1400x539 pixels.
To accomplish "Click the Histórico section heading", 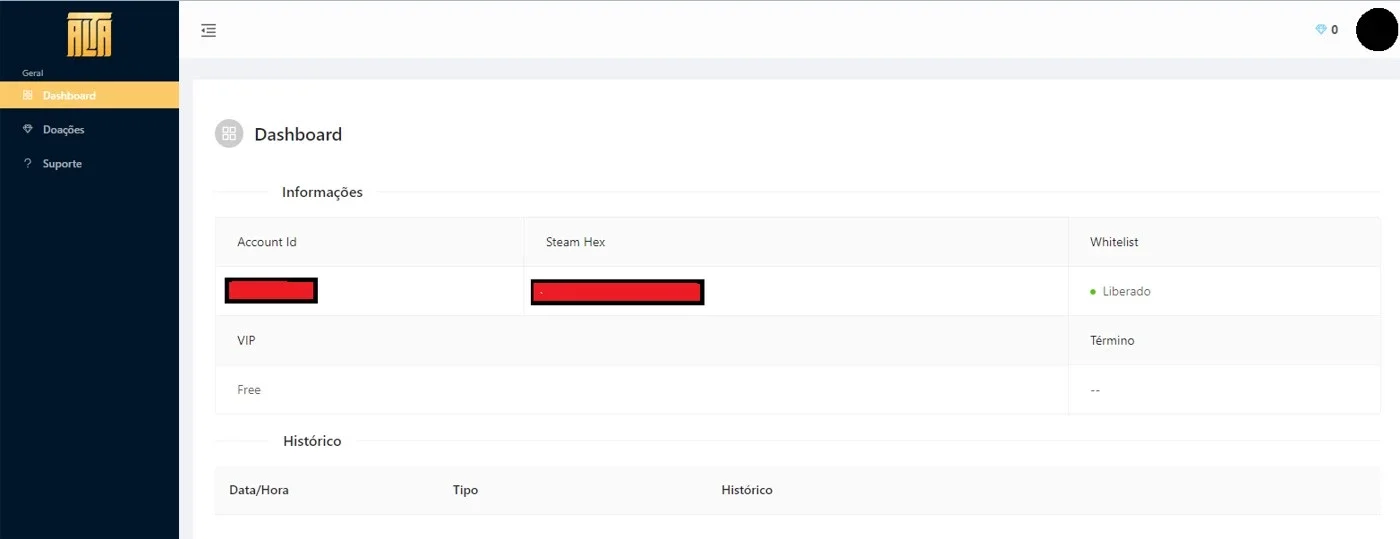I will [x=312, y=441].
